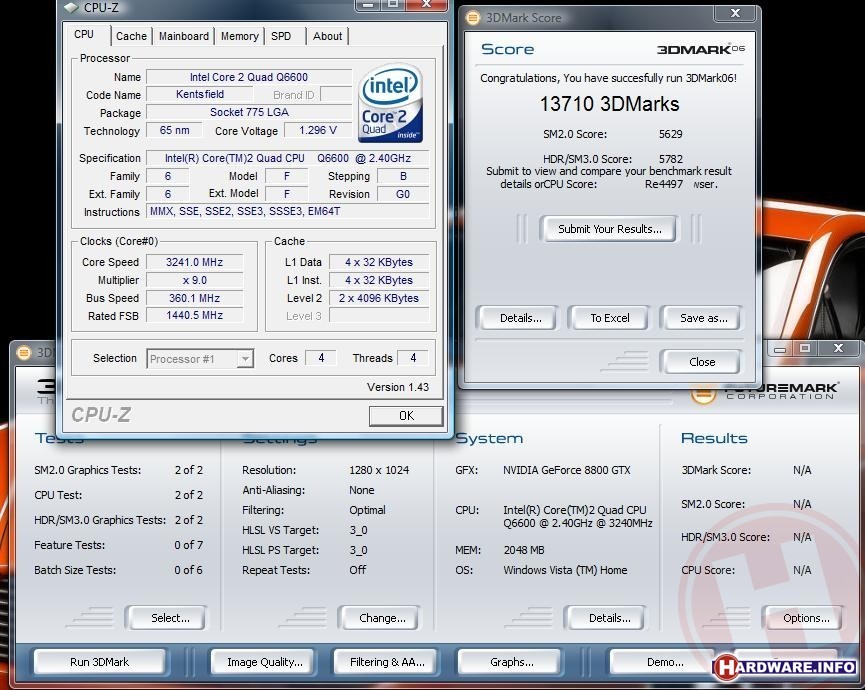Click the Specification field Q6600 @ 2.40GHz

287,158
